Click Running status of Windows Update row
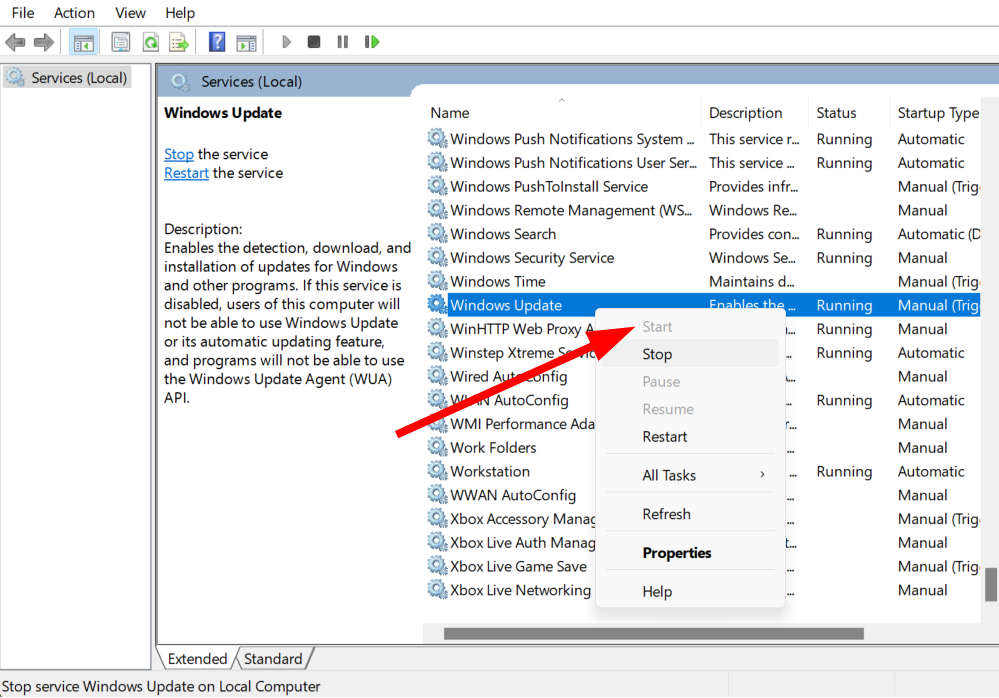This screenshot has width=999, height=698. tap(844, 305)
